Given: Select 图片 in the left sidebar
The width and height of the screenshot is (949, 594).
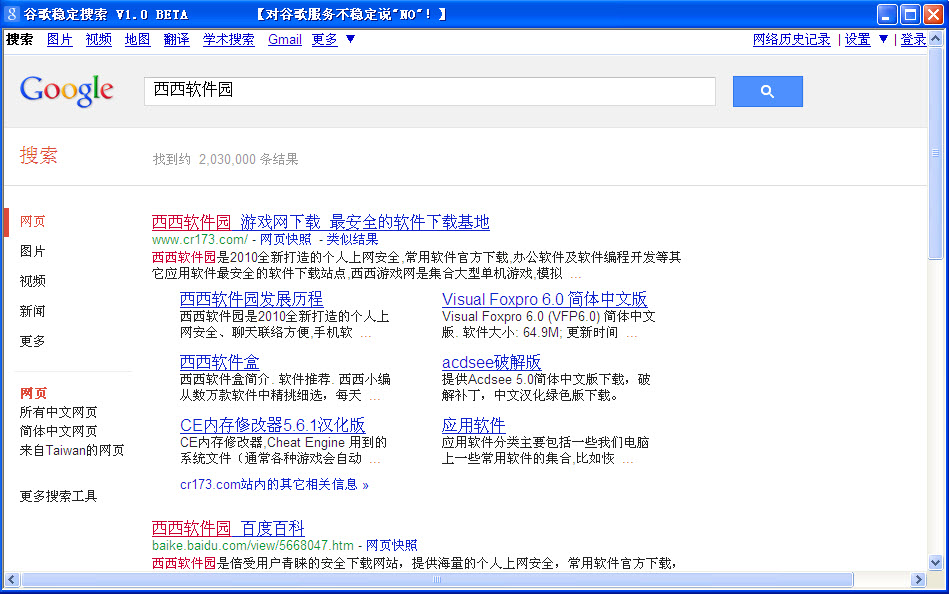Looking at the screenshot, I should (x=32, y=251).
